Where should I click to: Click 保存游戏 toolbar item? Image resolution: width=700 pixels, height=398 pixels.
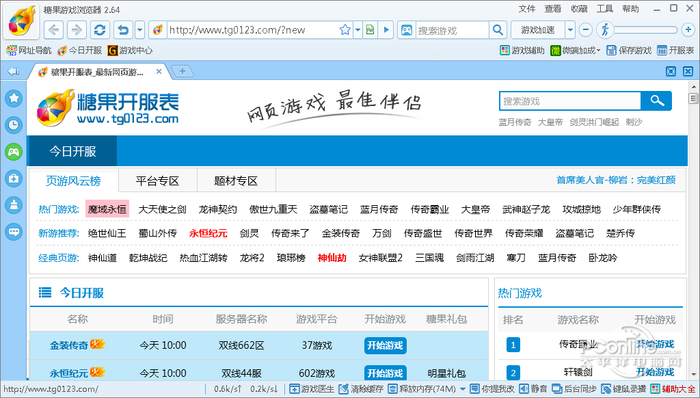click(629, 50)
